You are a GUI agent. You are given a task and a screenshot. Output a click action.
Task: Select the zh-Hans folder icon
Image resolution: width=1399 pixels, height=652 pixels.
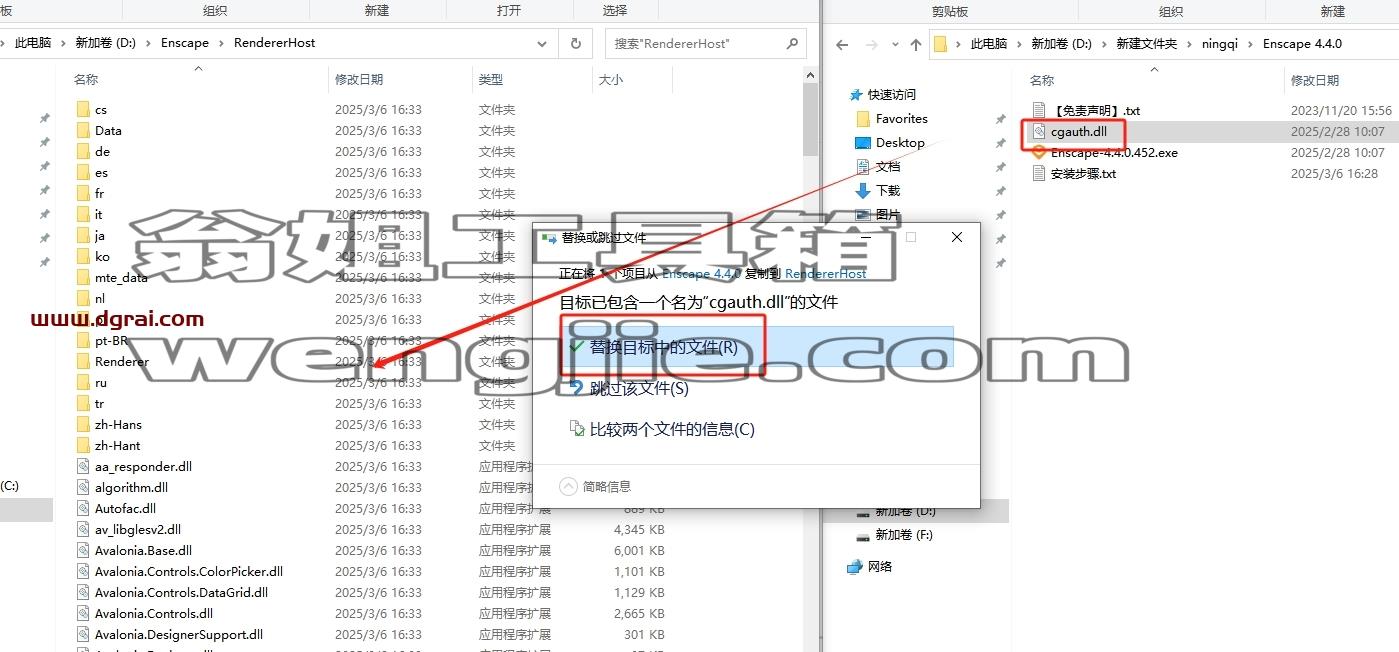(84, 425)
